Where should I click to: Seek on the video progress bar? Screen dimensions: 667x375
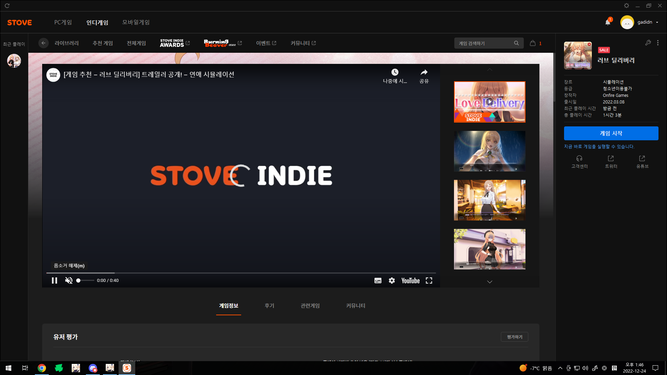coord(241,273)
